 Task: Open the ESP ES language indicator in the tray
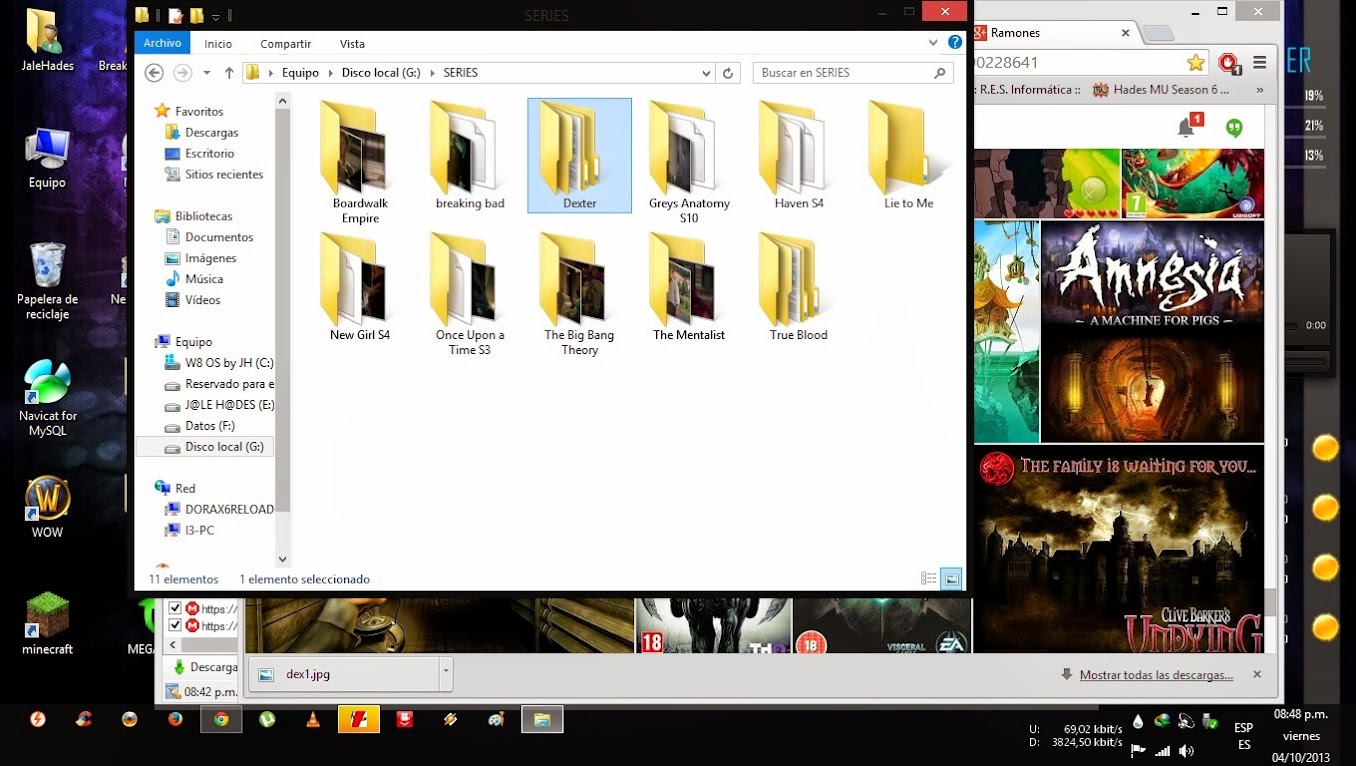click(x=1244, y=736)
